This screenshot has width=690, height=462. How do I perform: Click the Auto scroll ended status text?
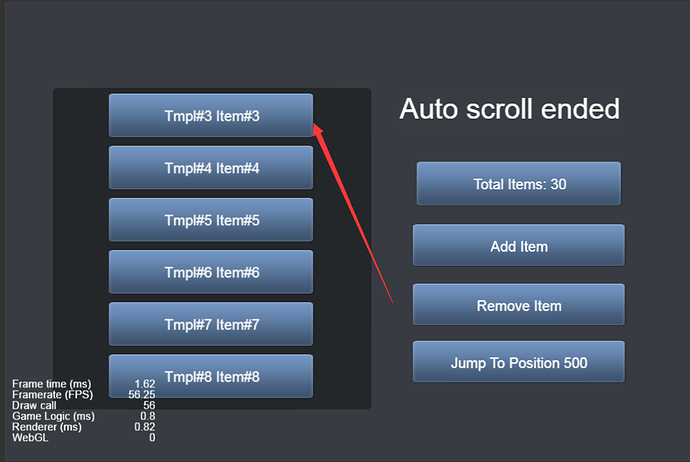(509, 109)
